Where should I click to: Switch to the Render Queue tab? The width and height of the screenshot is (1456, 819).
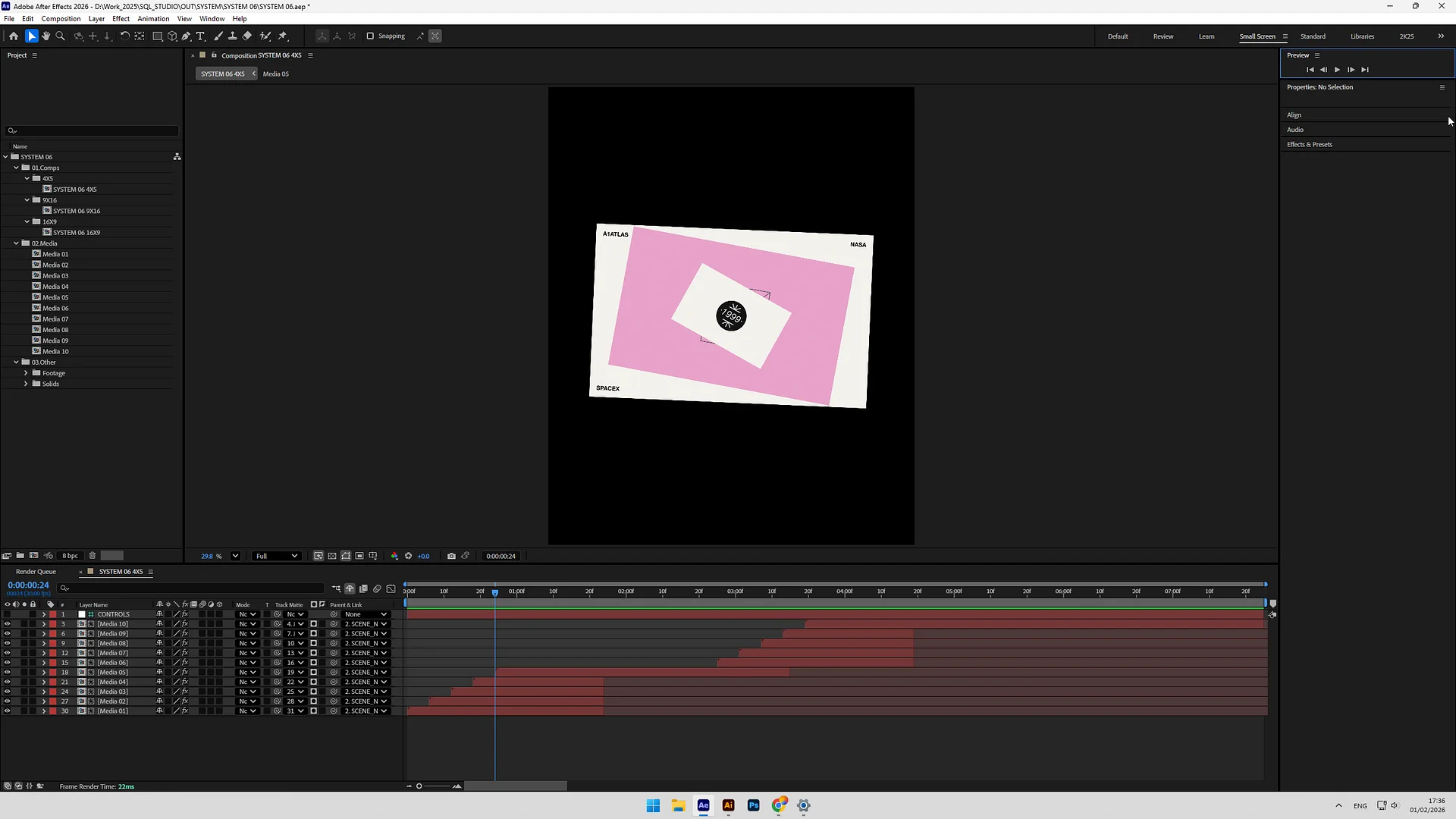click(x=36, y=572)
